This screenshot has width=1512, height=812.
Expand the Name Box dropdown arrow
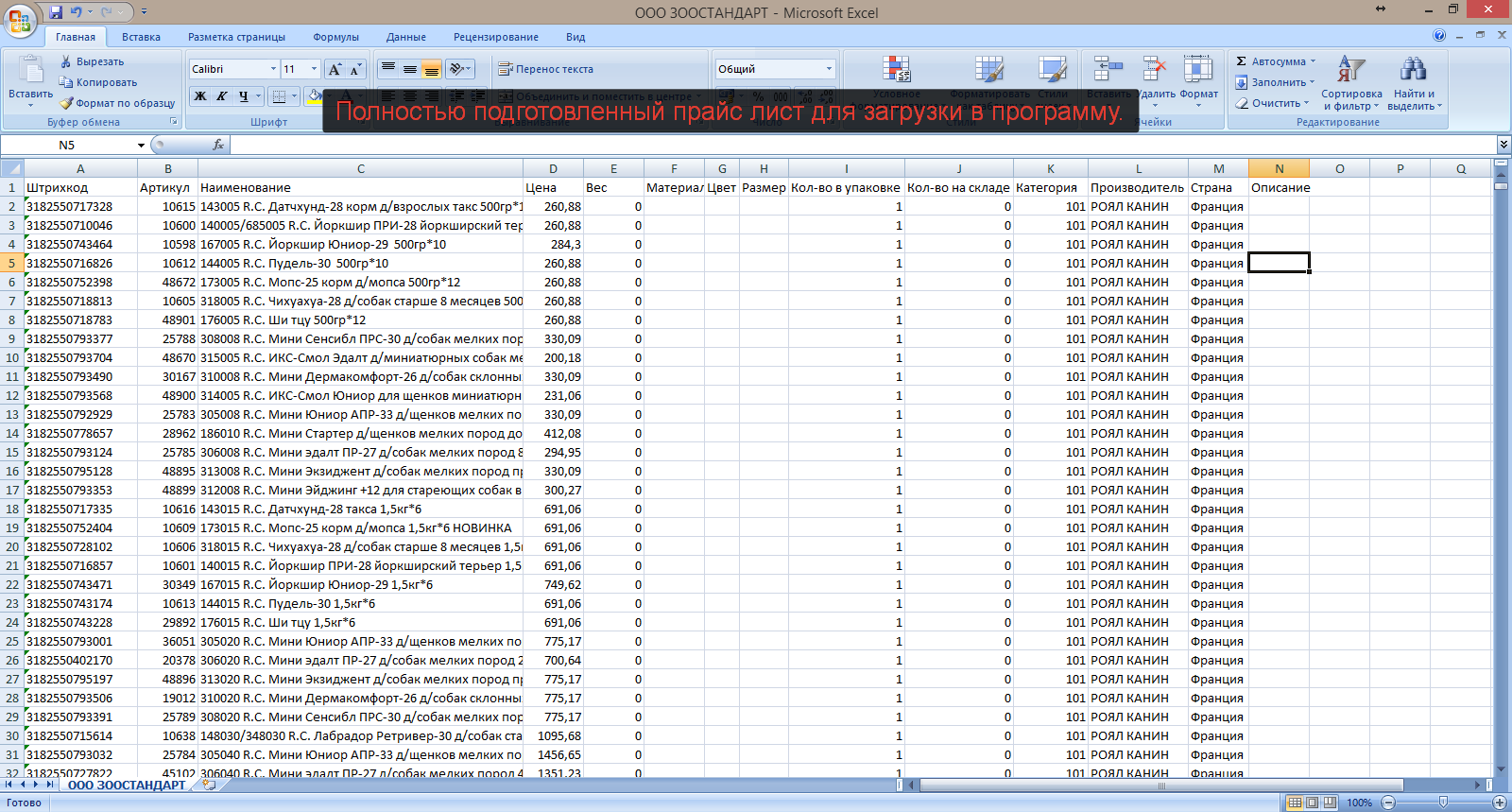click(x=141, y=146)
